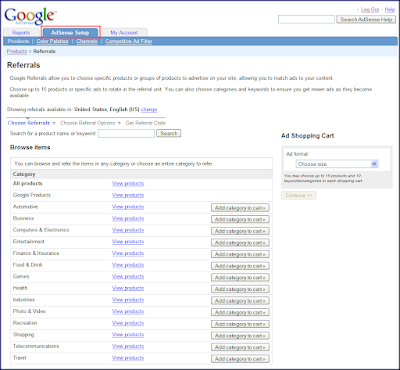Image resolution: width=400 pixels, height=370 pixels.
Task: Click the Search button next to keyword field
Action: click(x=169, y=133)
